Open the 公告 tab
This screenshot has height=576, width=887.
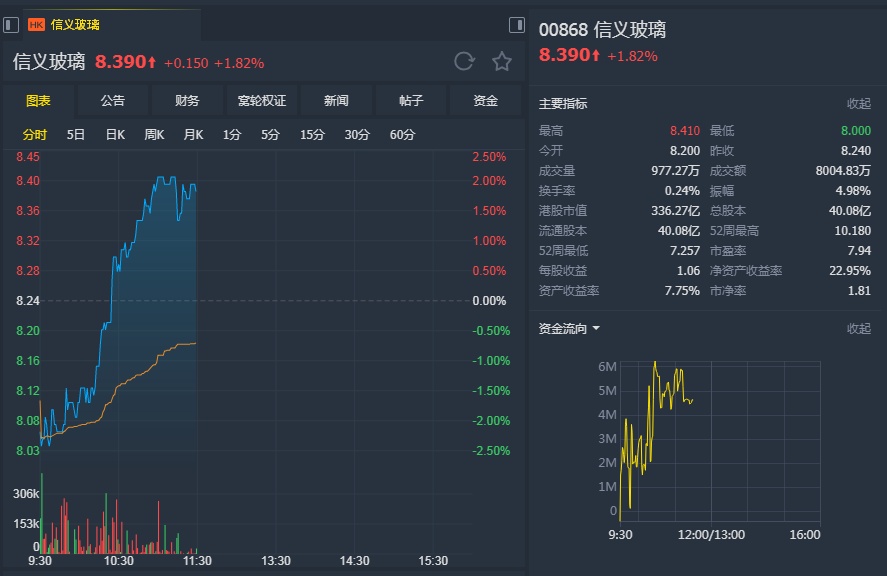[x=113, y=101]
